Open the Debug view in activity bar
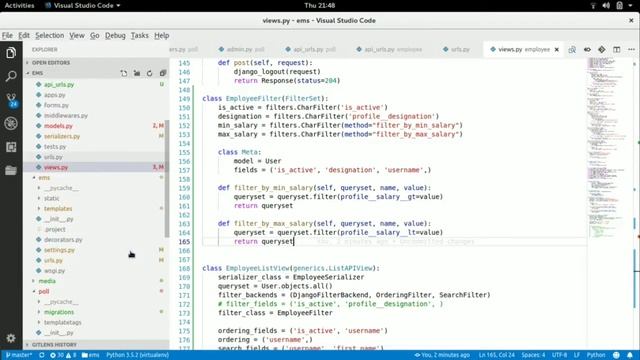Viewport: 640px width, 360px height. pyautogui.click(x=11, y=123)
